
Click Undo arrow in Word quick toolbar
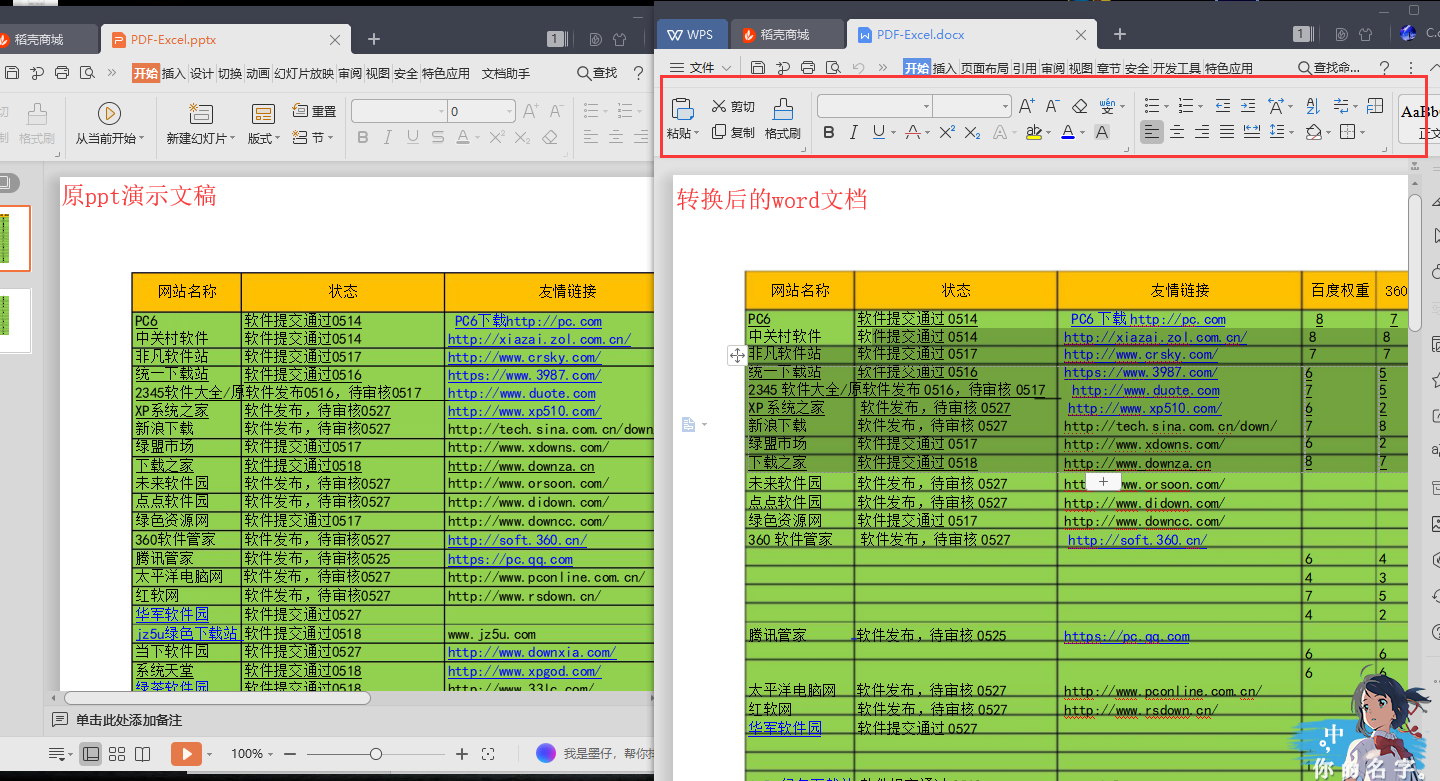tap(858, 68)
